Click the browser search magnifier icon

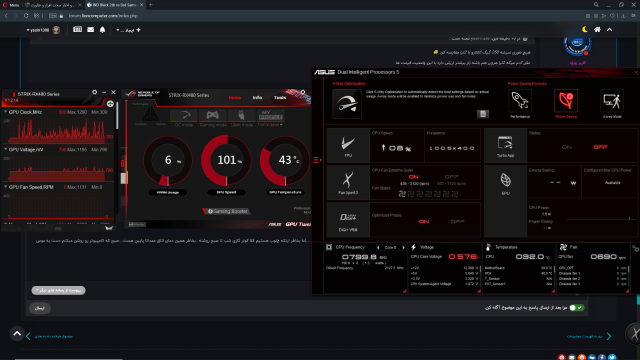[596, 4]
